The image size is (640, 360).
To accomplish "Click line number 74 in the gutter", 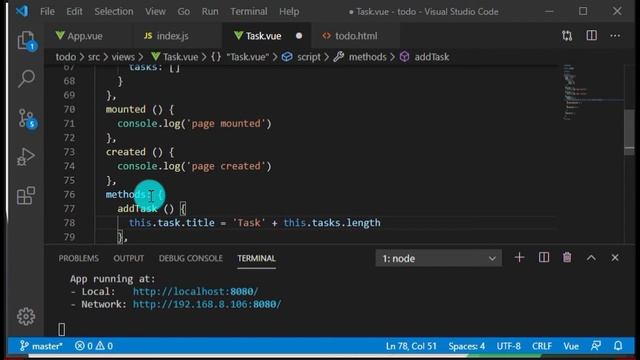I will [x=69, y=166].
